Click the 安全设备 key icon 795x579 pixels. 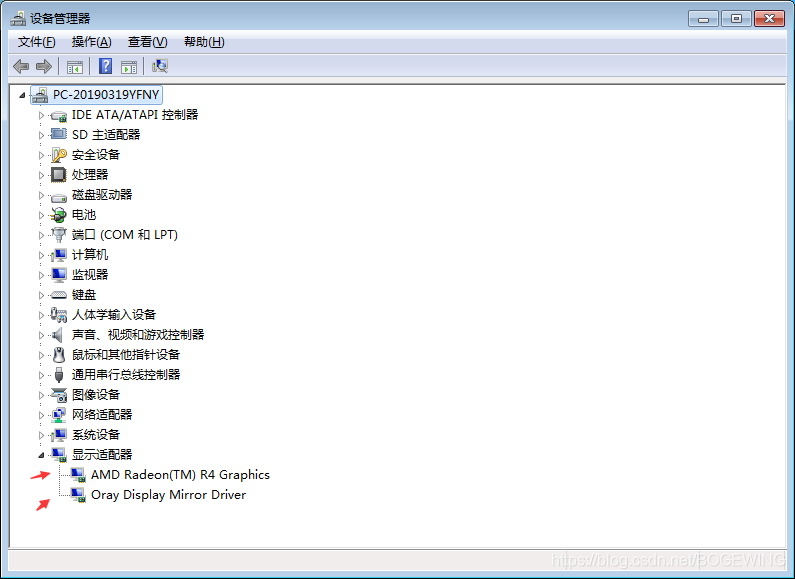[x=59, y=155]
